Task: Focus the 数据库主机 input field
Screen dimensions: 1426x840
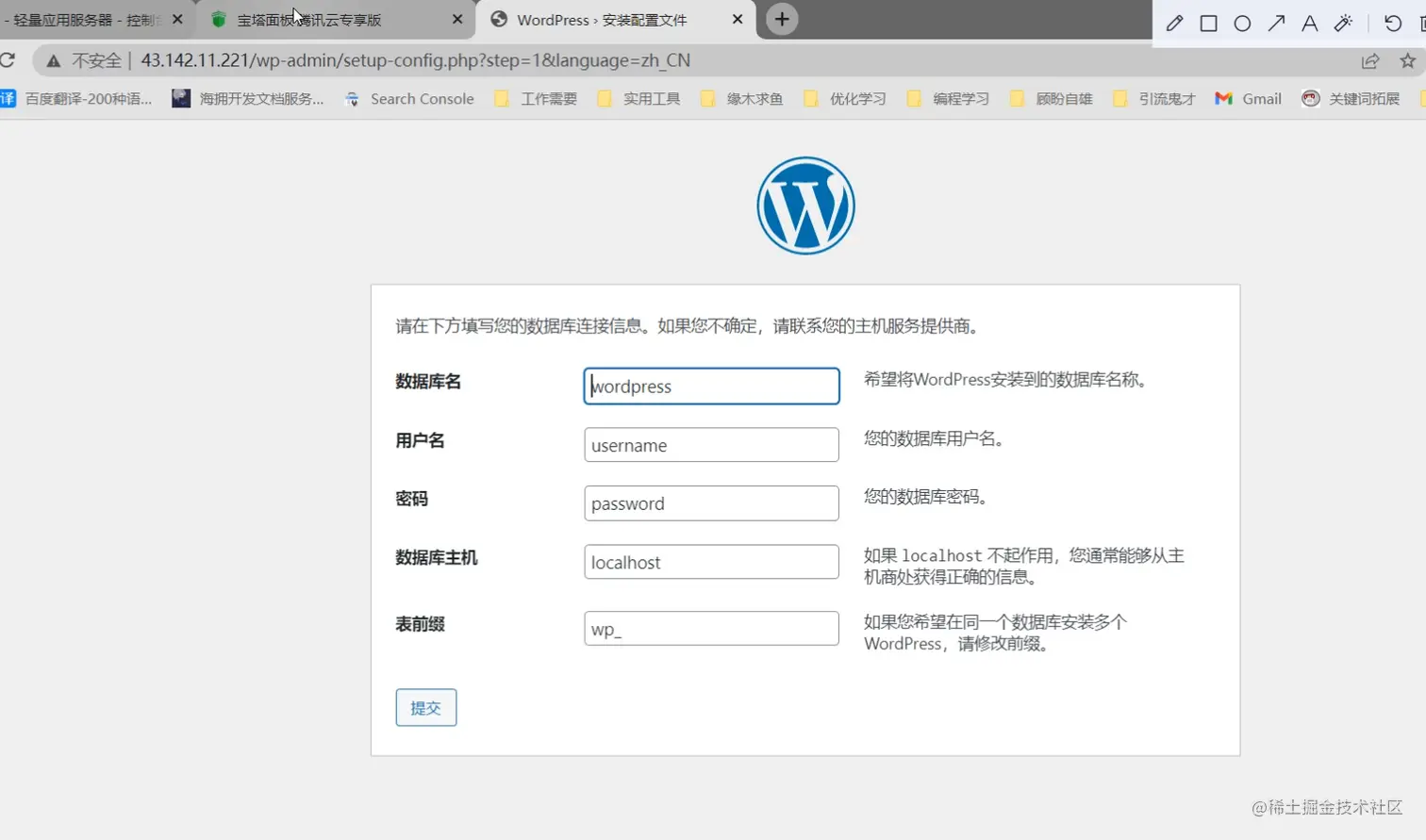Action: [x=711, y=562]
